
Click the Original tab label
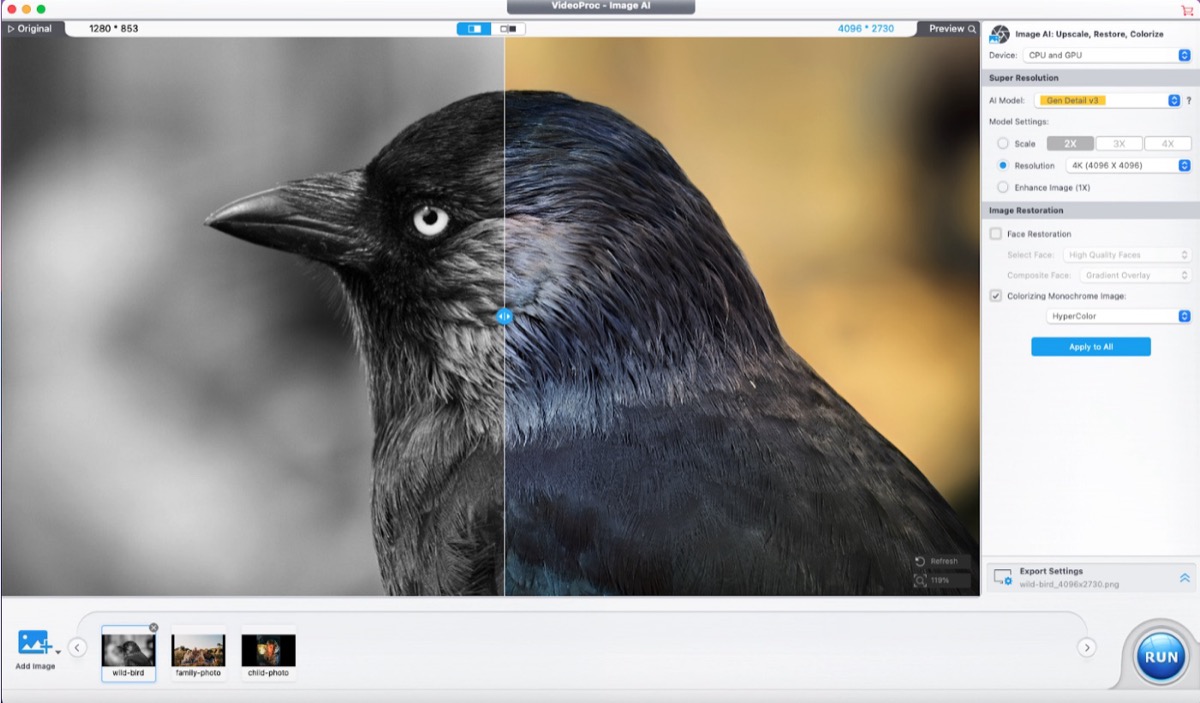(x=35, y=29)
